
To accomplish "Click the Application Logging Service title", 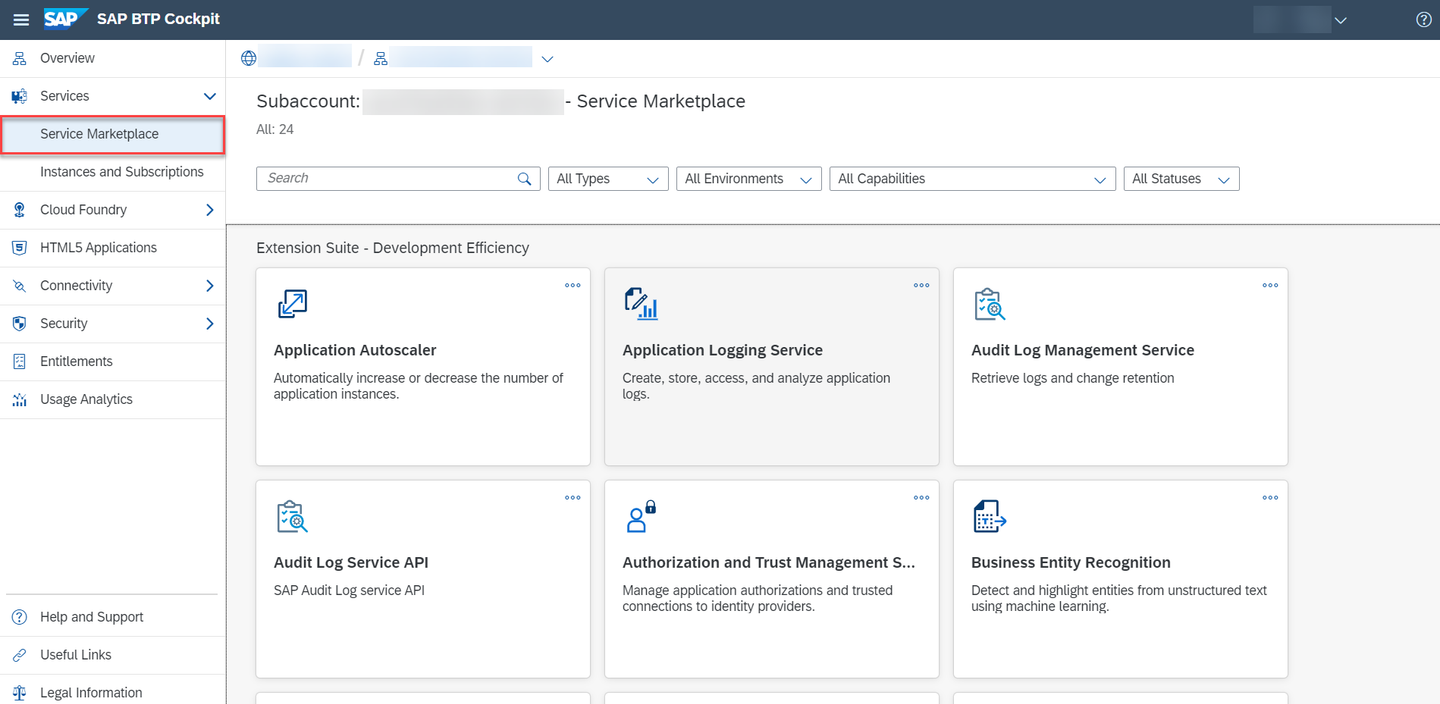I will 723,351.
